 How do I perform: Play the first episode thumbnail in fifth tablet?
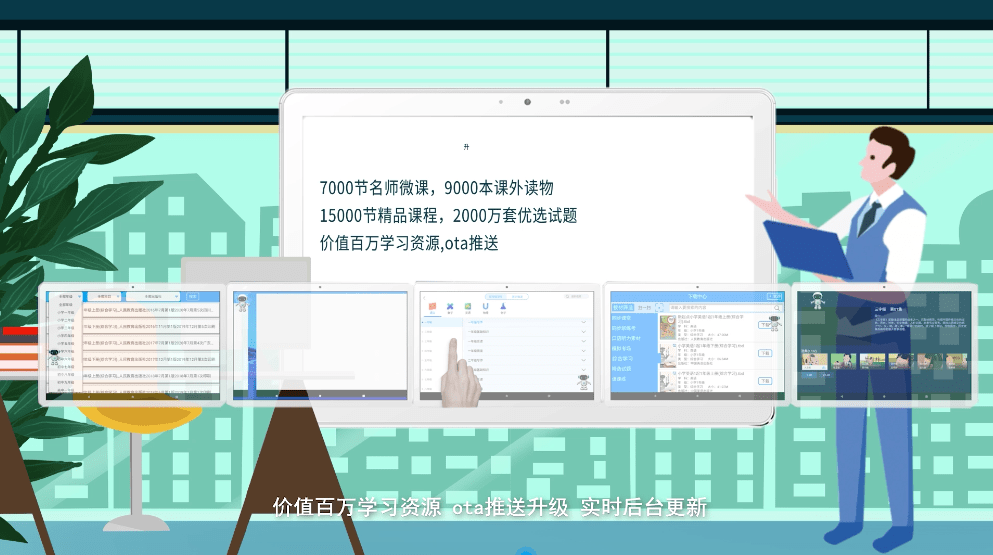815,361
